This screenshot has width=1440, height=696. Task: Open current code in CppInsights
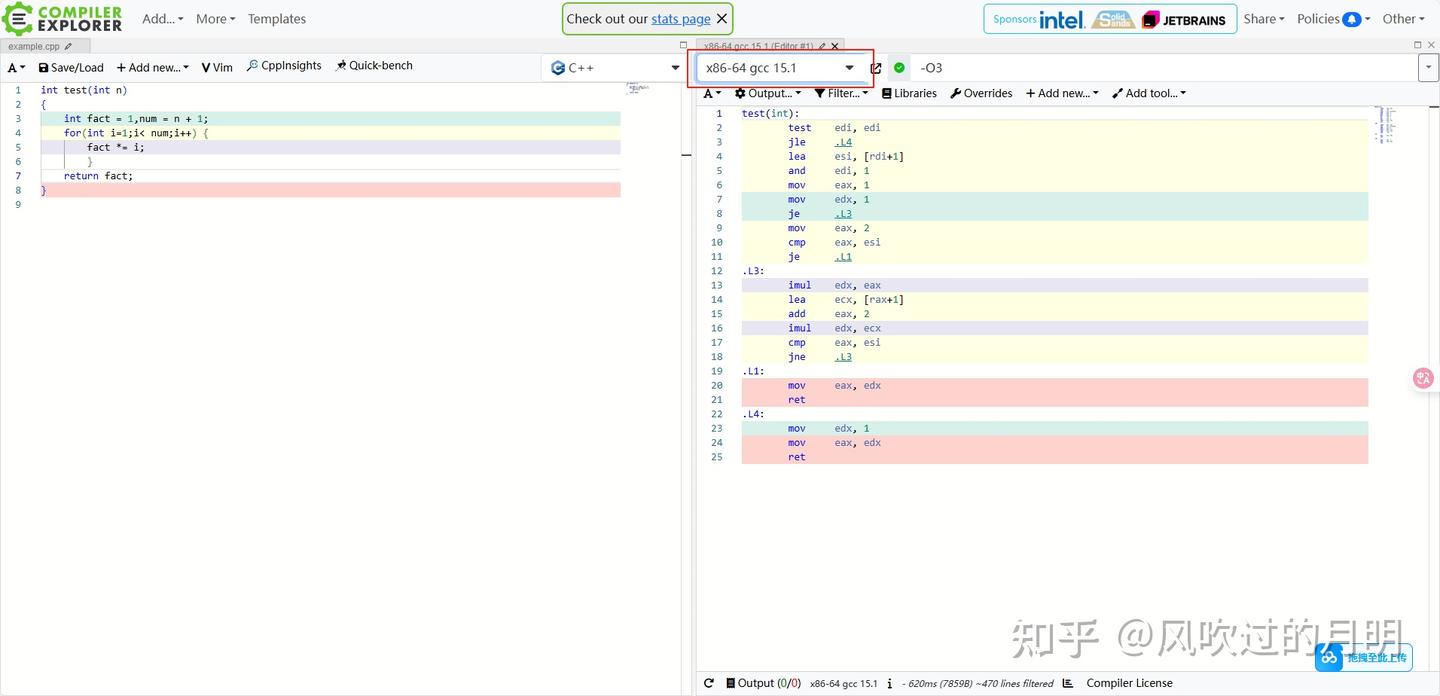pos(283,65)
